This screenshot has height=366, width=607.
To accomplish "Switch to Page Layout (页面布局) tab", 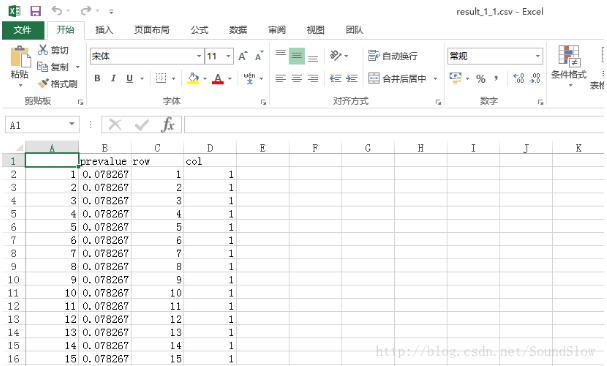I will (152, 30).
